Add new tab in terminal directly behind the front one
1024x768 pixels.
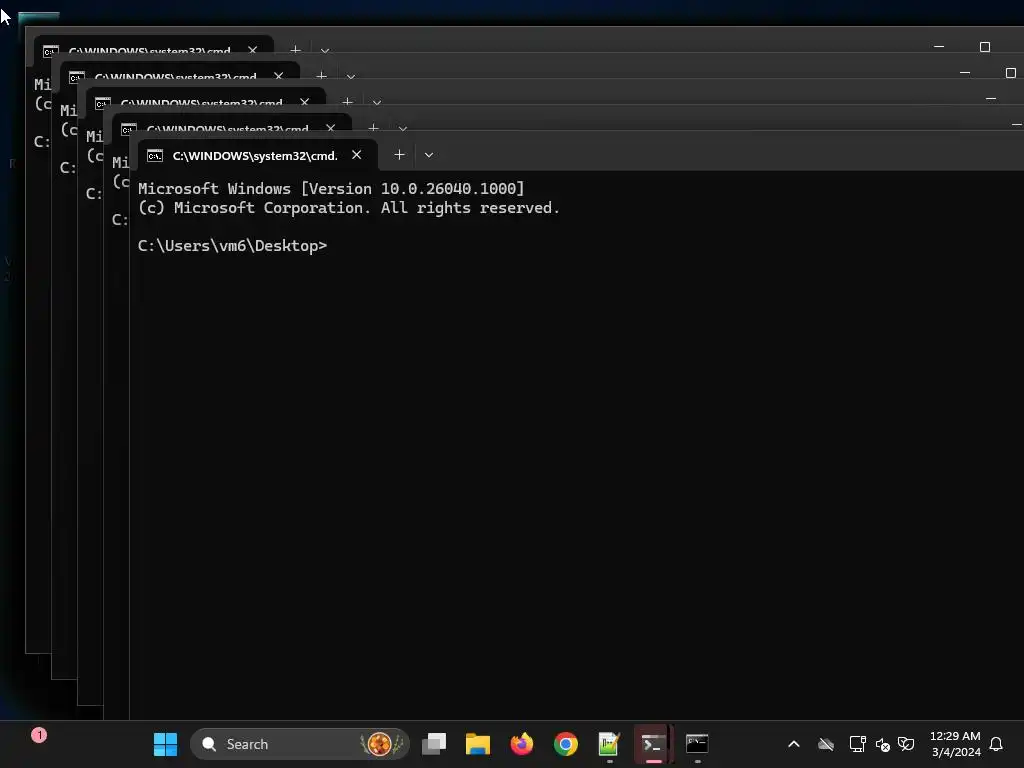(374, 127)
